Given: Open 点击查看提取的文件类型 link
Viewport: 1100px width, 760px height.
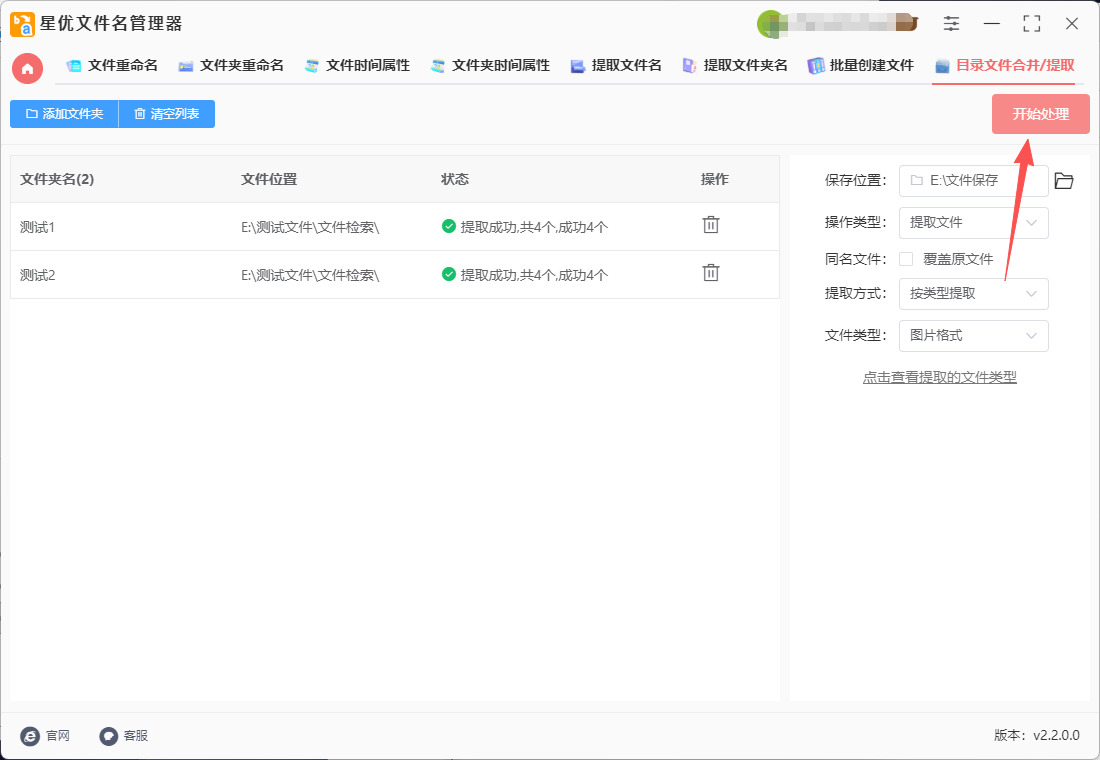Looking at the screenshot, I should point(939,378).
